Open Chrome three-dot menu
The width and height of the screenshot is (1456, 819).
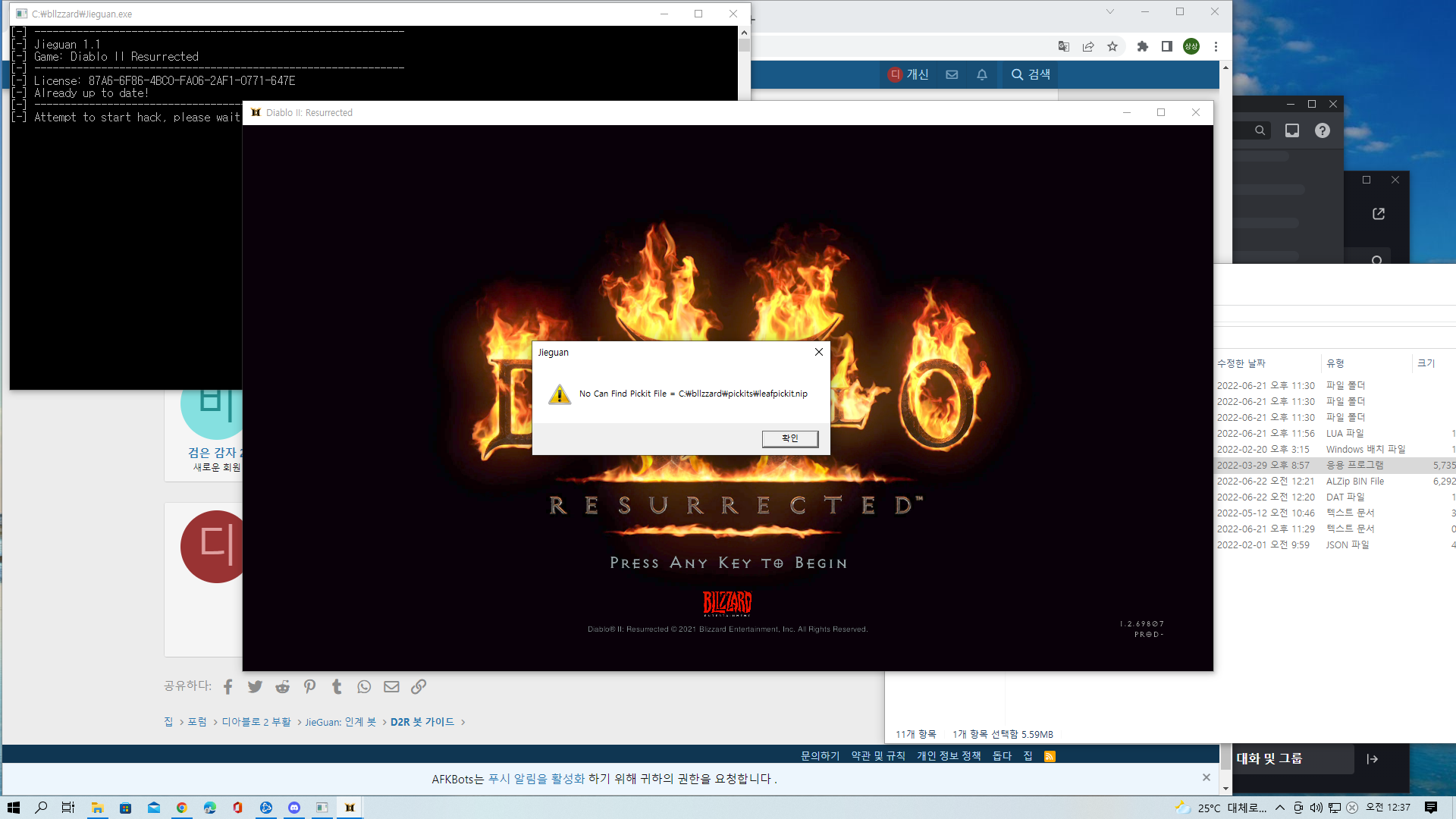pyautogui.click(x=1216, y=46)
